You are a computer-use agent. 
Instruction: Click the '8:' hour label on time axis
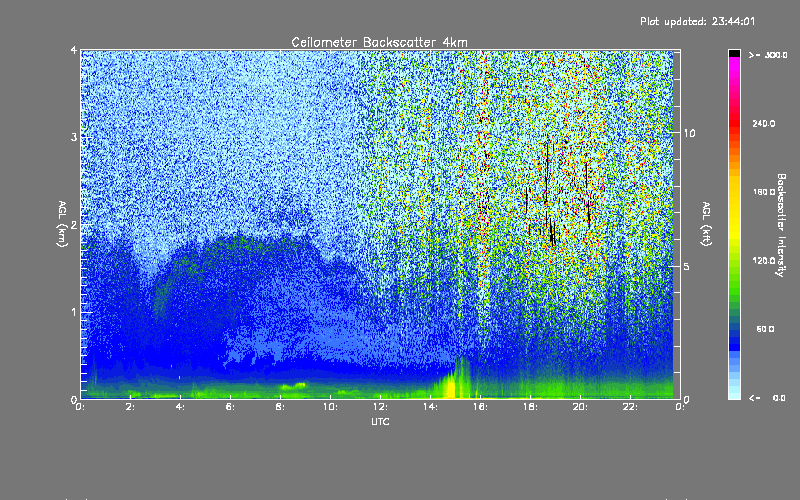click(280, 407)
